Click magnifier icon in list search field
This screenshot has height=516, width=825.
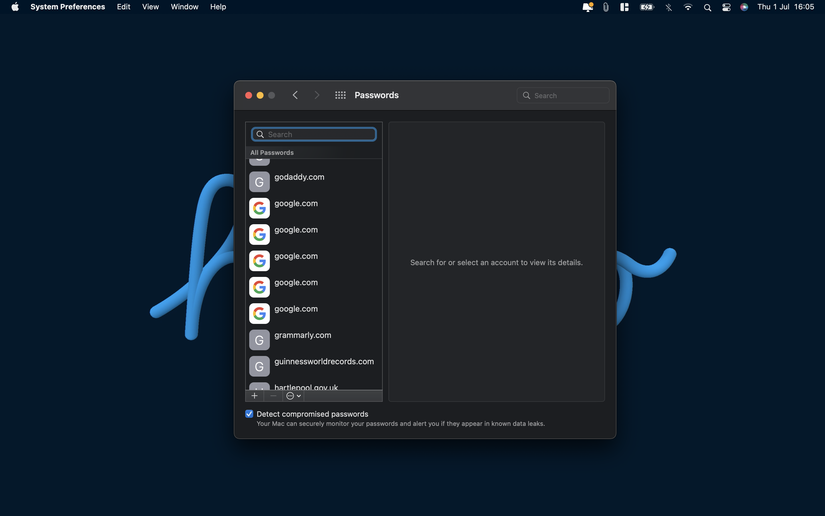[260, 134]
